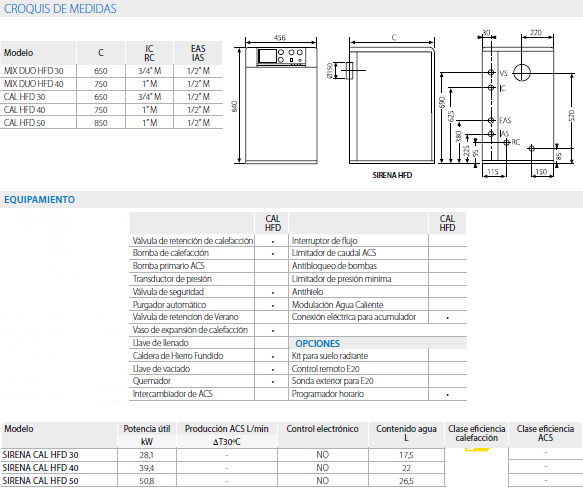Click the C column header in dimensions table
Screen dimensions: 583x488
tap(101, 53)
